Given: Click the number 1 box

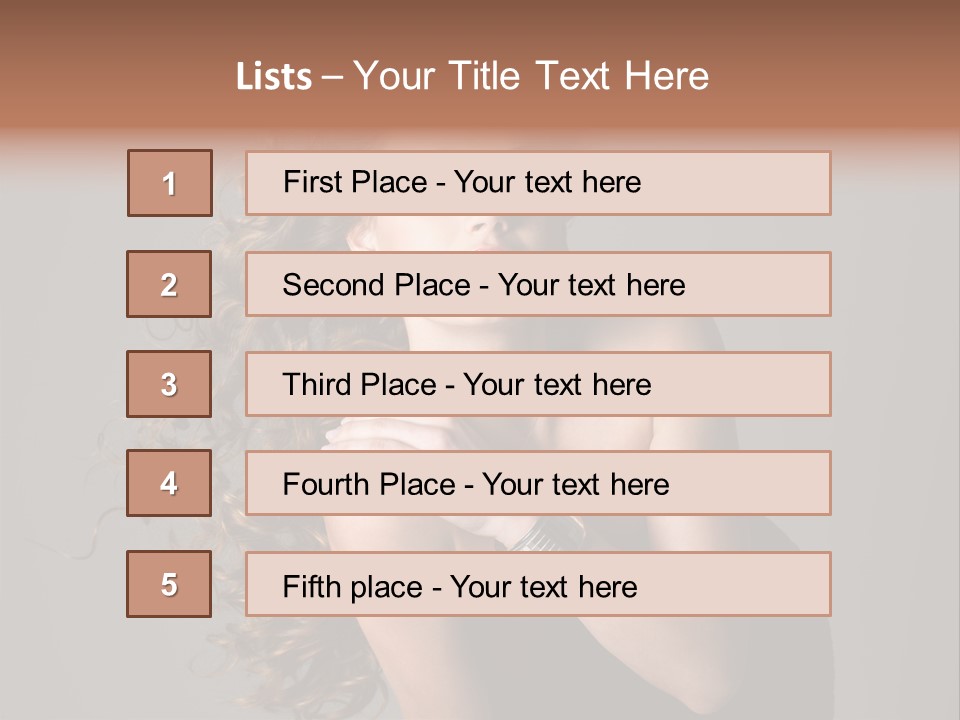Looking at the screenshot, I should 170,183.
